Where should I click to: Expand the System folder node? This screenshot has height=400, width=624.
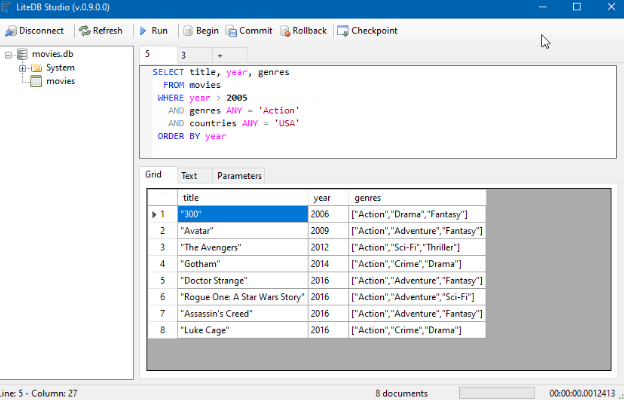[23, 68]
